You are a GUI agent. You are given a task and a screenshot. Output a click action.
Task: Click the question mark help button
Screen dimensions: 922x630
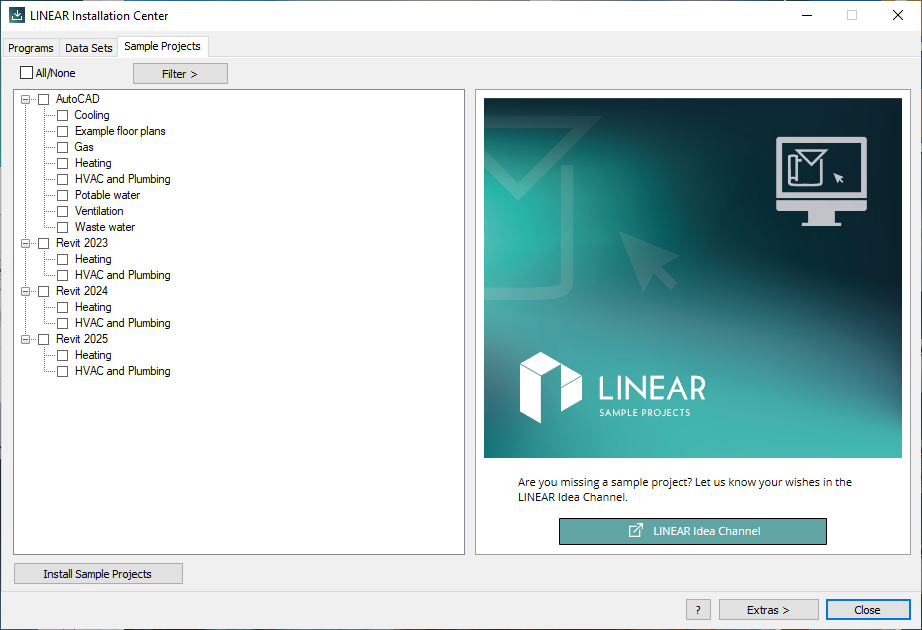tap(698, 609)
